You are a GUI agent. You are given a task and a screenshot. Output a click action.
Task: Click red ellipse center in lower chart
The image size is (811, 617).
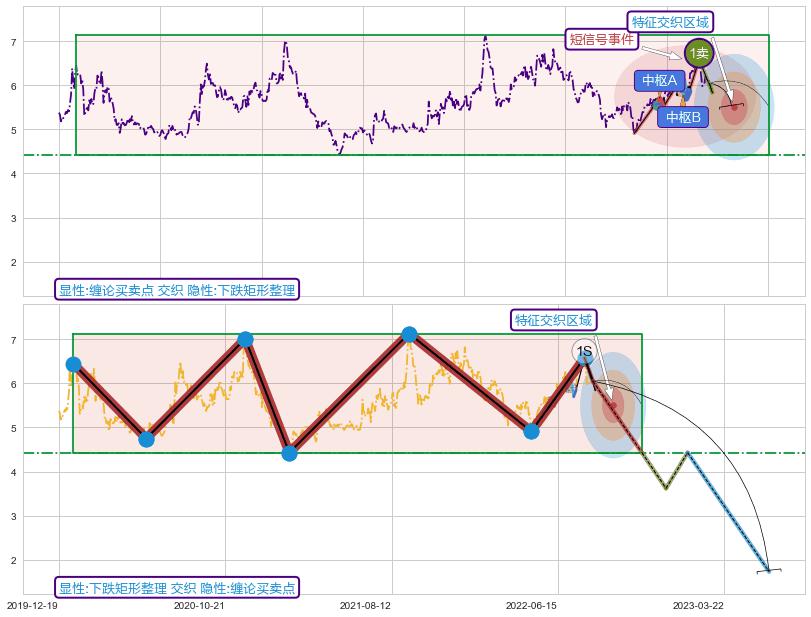pyautogui.click(x=612, y=404)
